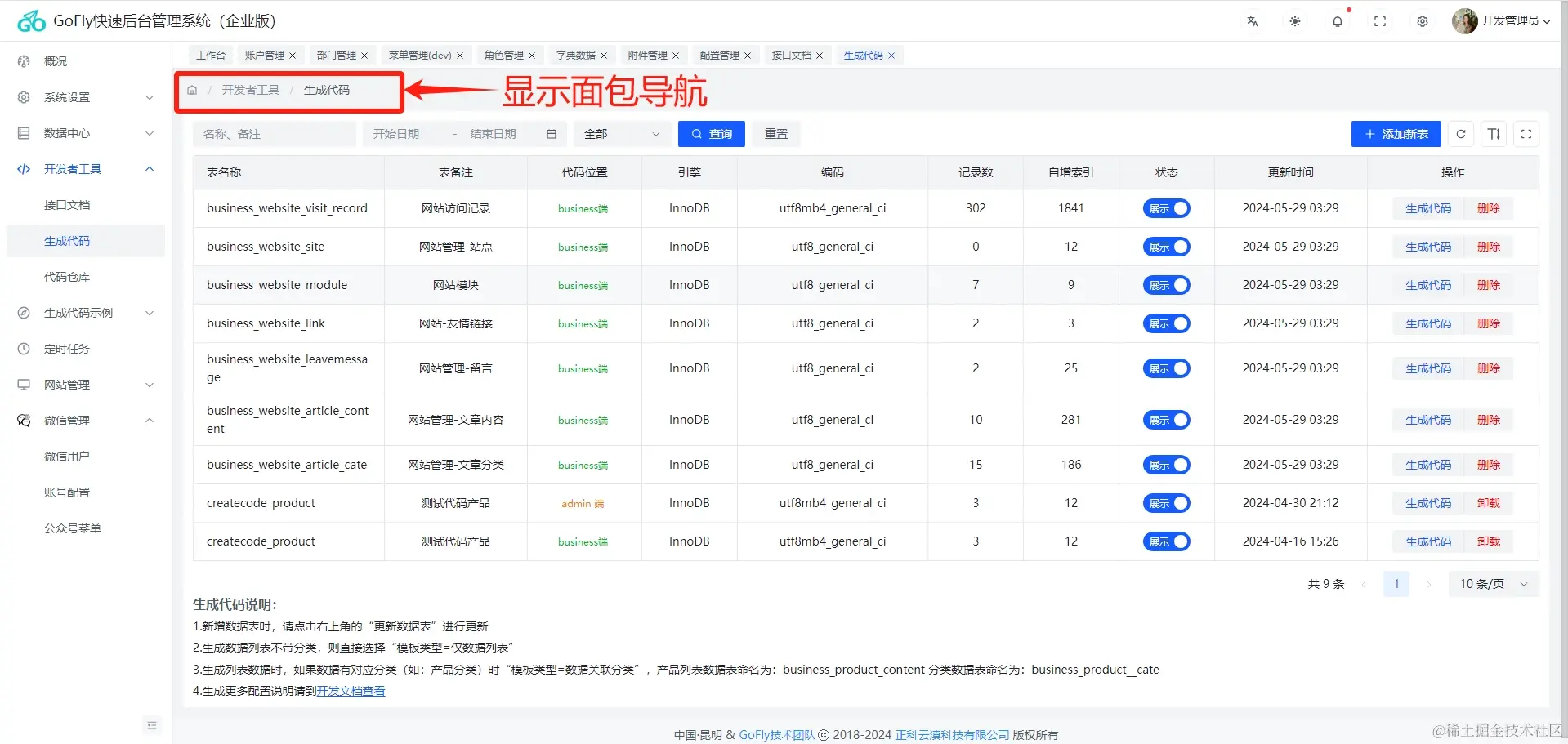Toggle status switch for business_website_article_cate
This screenshot has height=744, width=1568.
point(1166,465)
